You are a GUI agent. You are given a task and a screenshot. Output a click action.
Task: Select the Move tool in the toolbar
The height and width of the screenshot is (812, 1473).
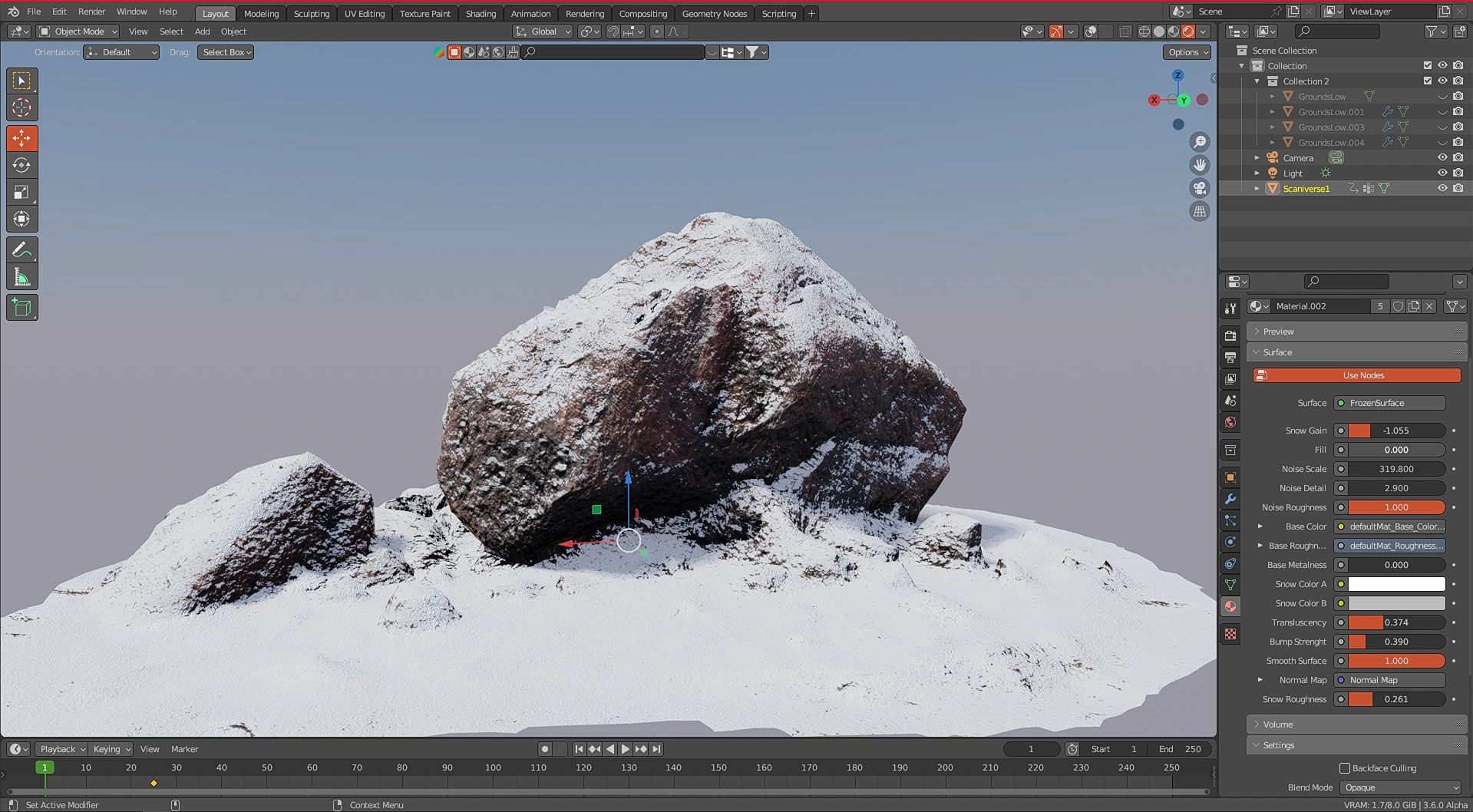(21, 137)
